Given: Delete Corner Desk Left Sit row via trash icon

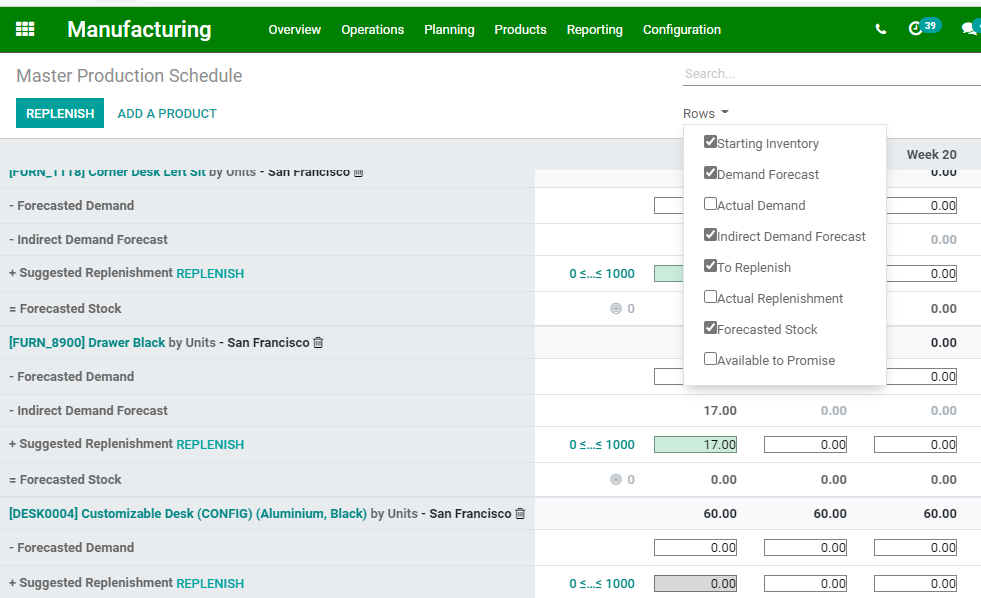Looking at the screenshot, I should [x=358, y=173].
